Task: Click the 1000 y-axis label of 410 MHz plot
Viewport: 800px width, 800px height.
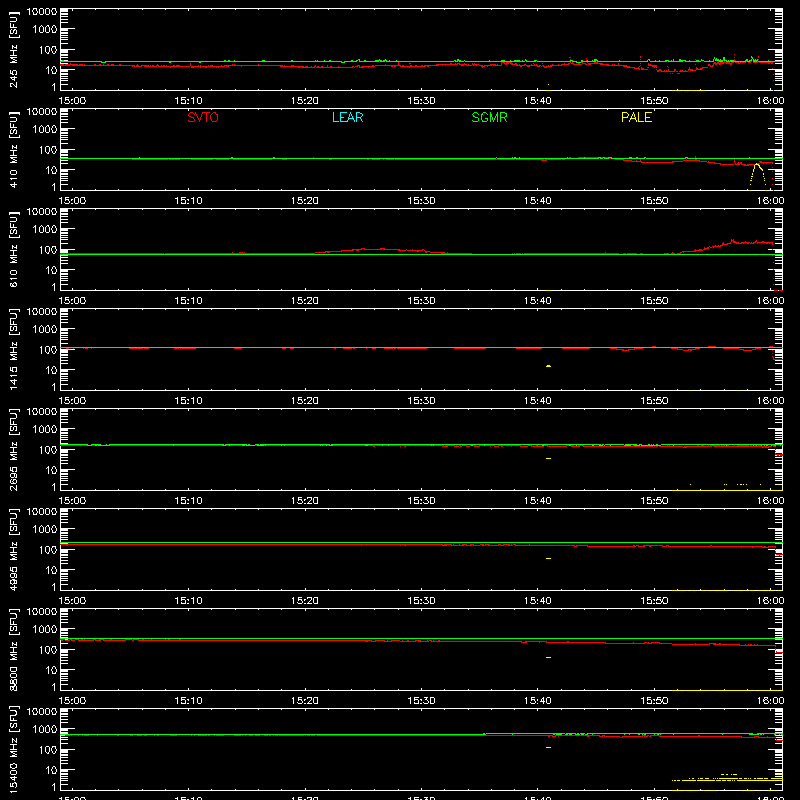Action: pos(45,130)
